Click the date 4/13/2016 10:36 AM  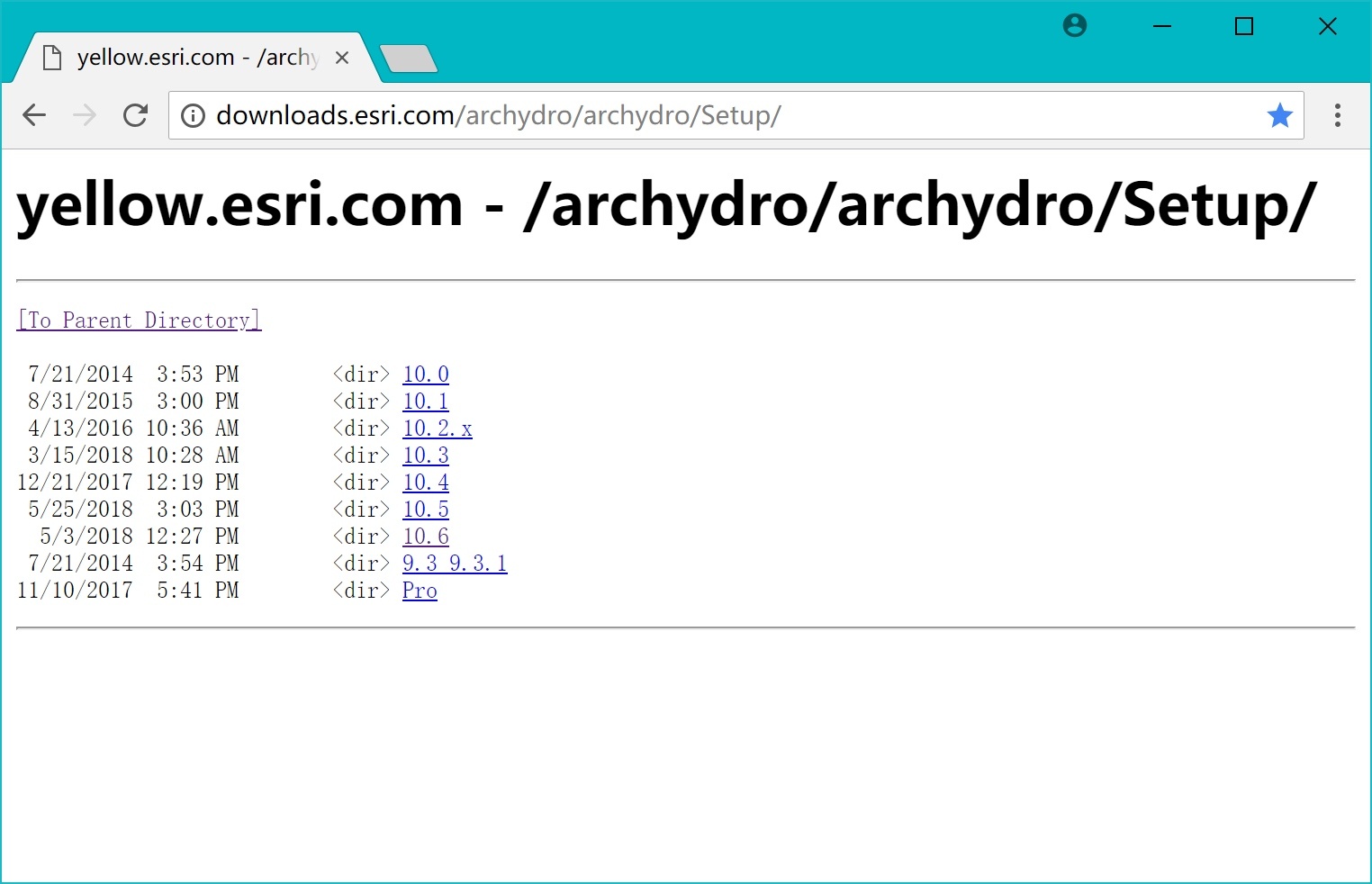[x=133, y=428]
